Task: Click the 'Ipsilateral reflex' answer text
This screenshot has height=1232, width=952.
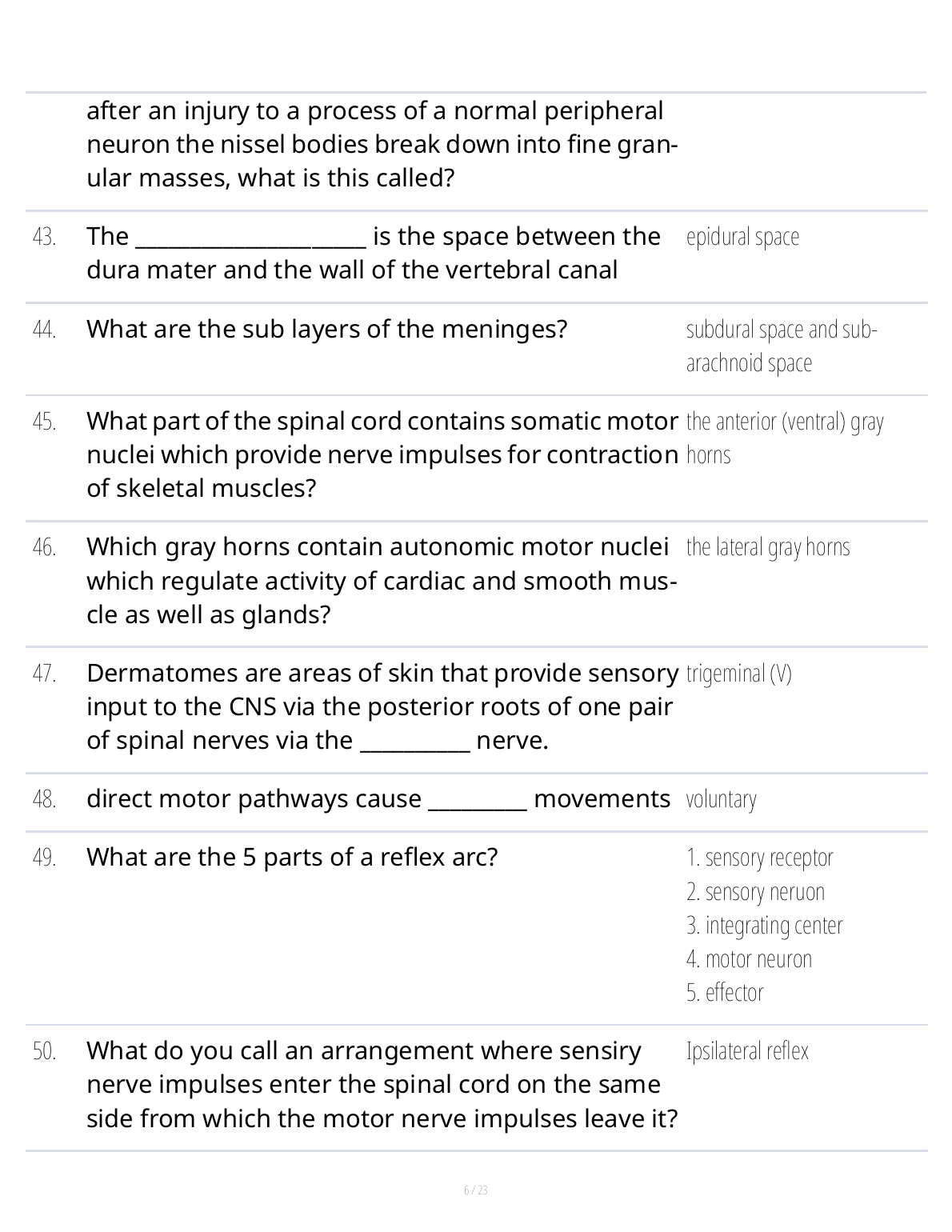Action: 747,1050
